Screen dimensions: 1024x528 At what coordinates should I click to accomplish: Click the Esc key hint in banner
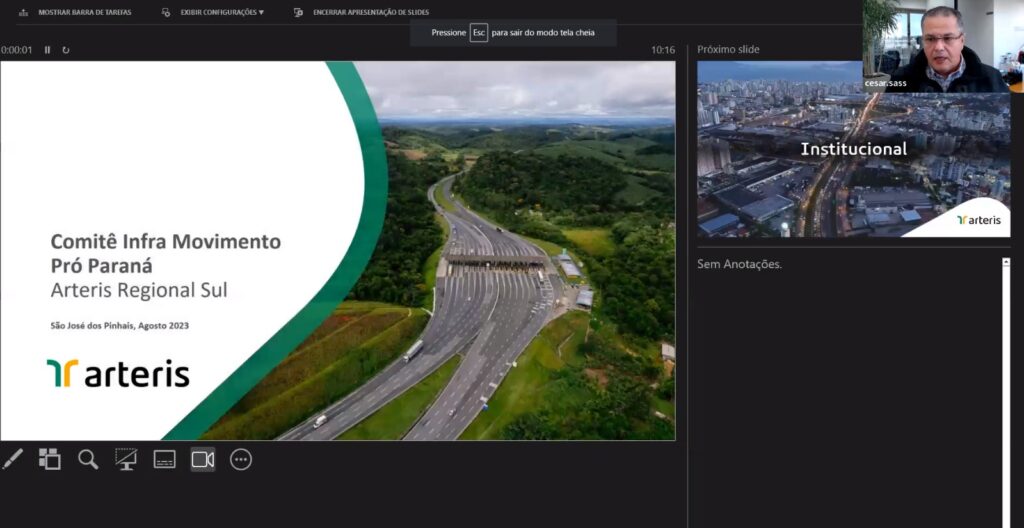[x=479, y=33]
